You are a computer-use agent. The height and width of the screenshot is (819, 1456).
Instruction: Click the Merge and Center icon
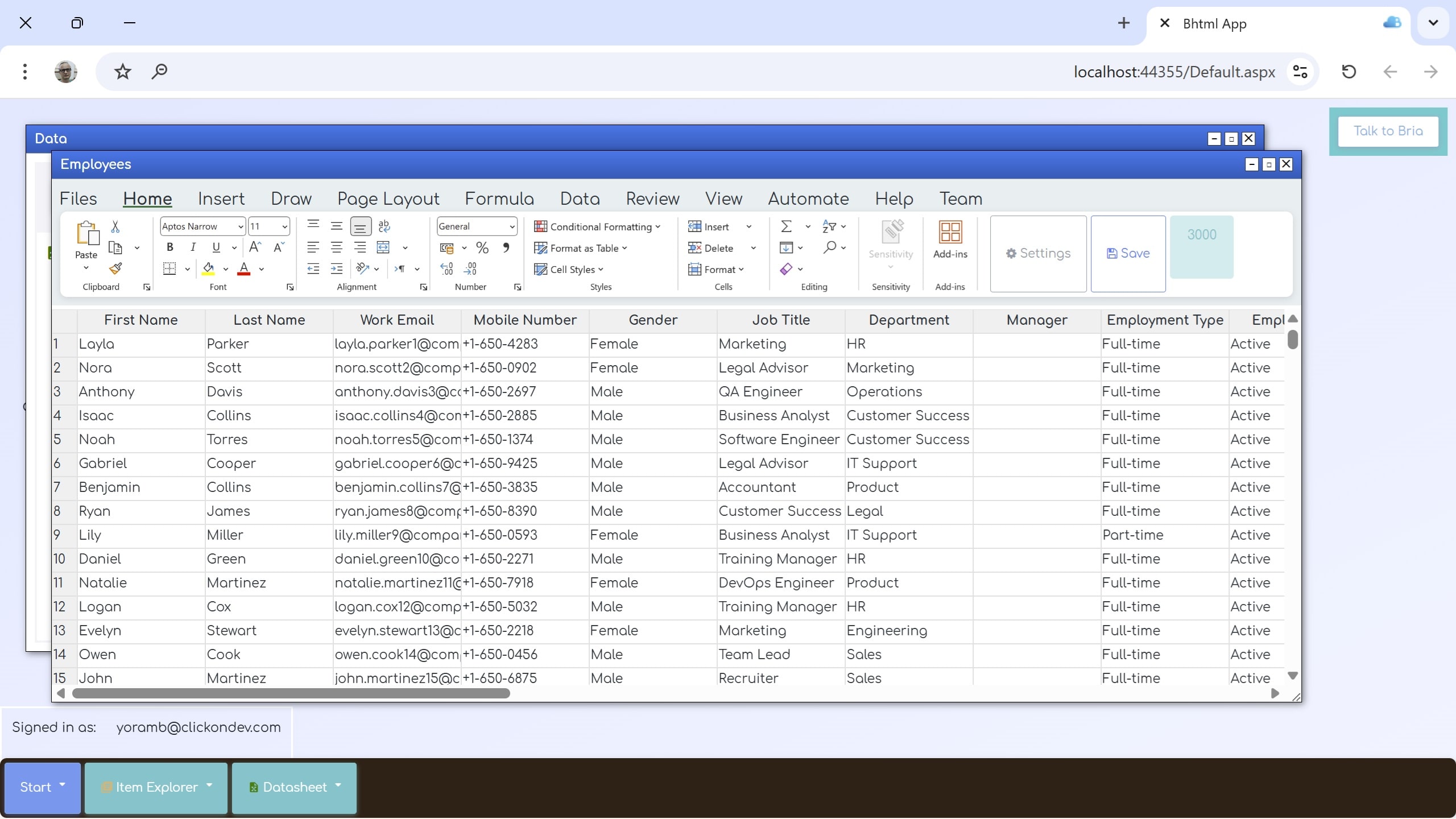point(384,247)
